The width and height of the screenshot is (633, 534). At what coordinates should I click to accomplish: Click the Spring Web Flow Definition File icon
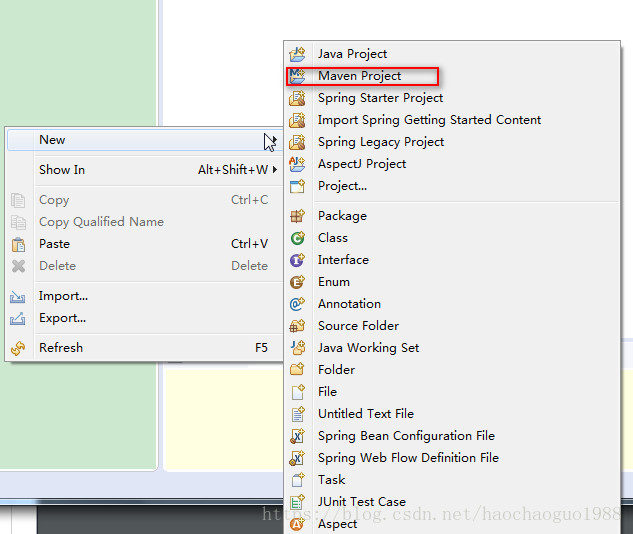298,458
